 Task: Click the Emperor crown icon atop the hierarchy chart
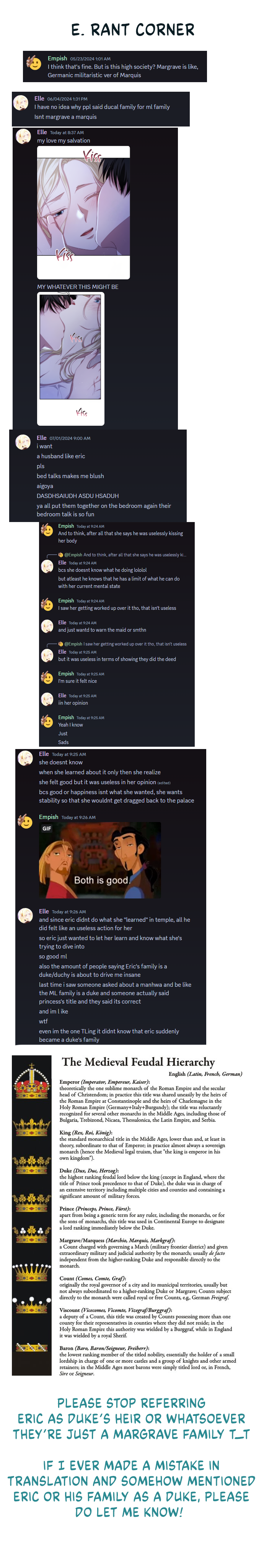(32, 1080)
